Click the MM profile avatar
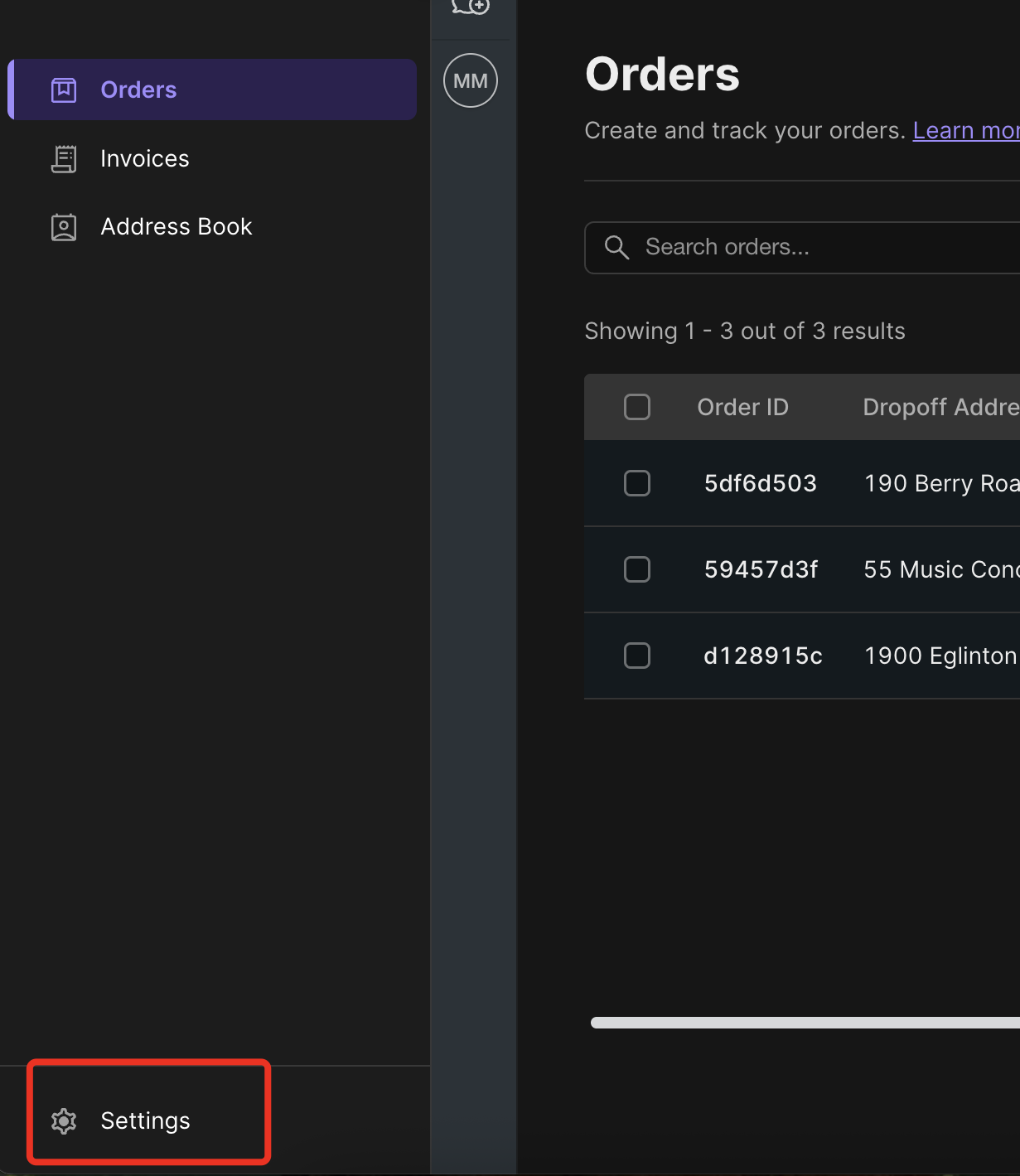 coord(470,80)
